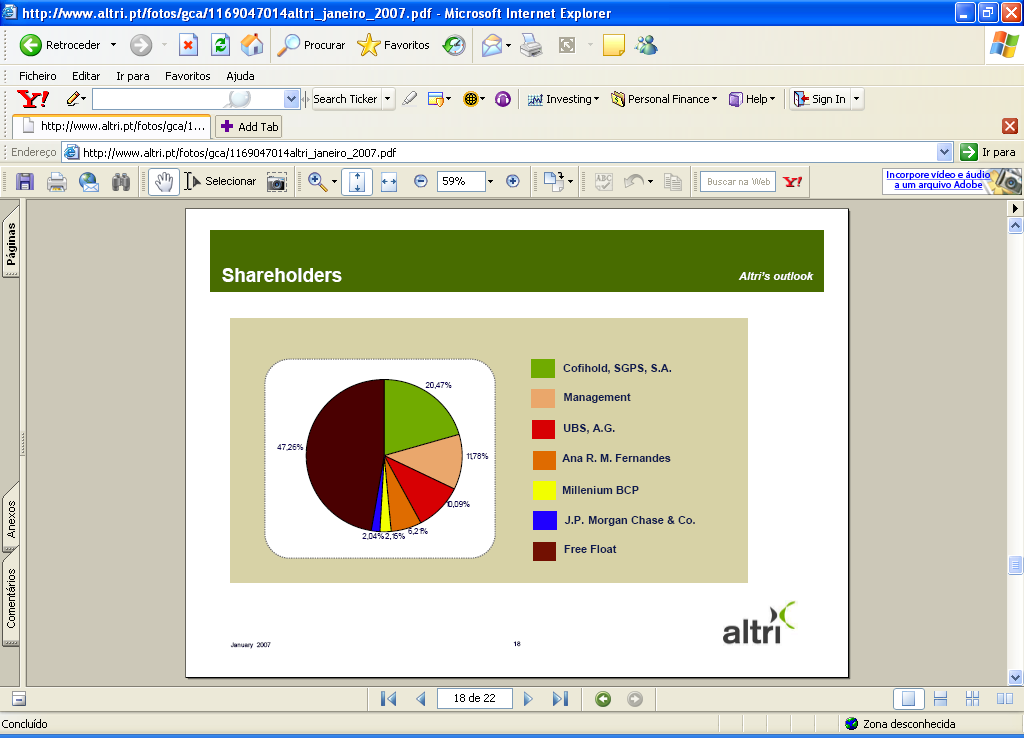Select the Zoom-in magnifier tool
The image size is (1024, 738).
coord(317,182)
